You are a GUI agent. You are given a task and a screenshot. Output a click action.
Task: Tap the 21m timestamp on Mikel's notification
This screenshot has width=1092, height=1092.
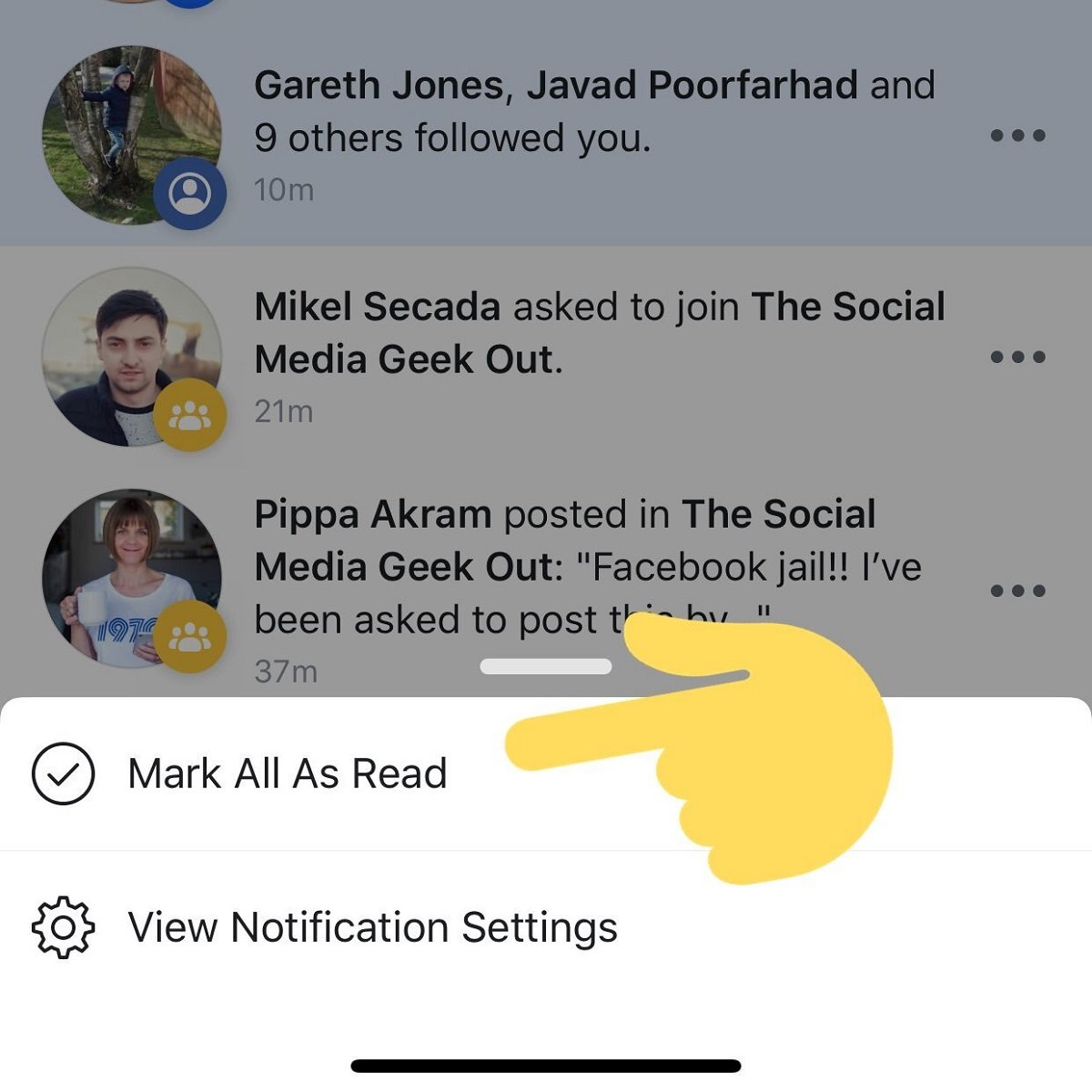click(x=284, y=411)
